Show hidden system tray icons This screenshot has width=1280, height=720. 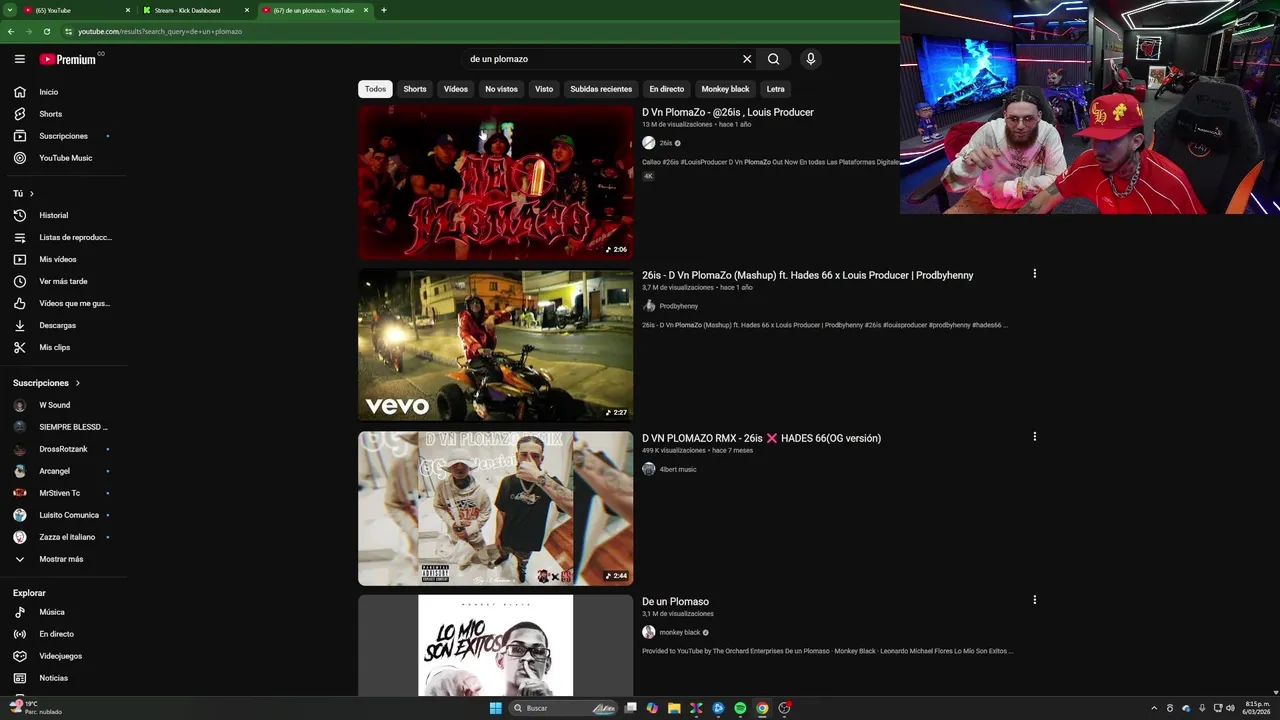tap(1154, 708)
